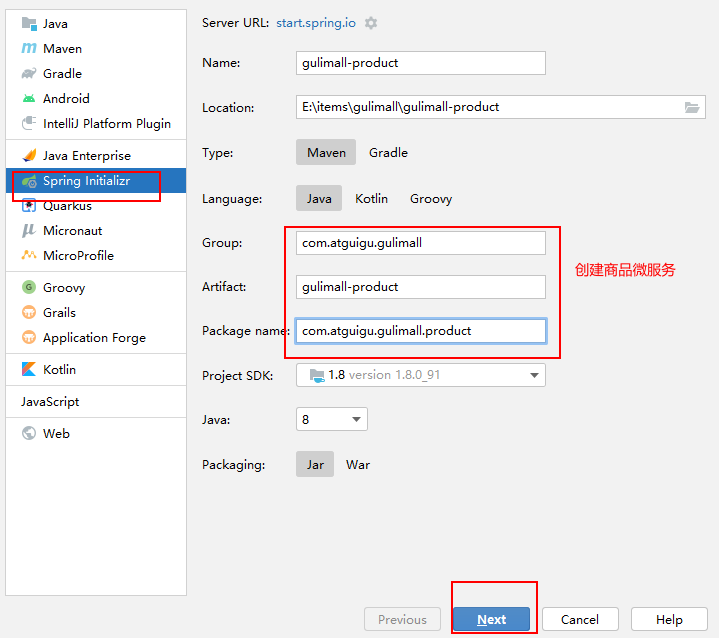The image size is (719, 638).
Task: Open server URL settings gear
Action: 371,23
